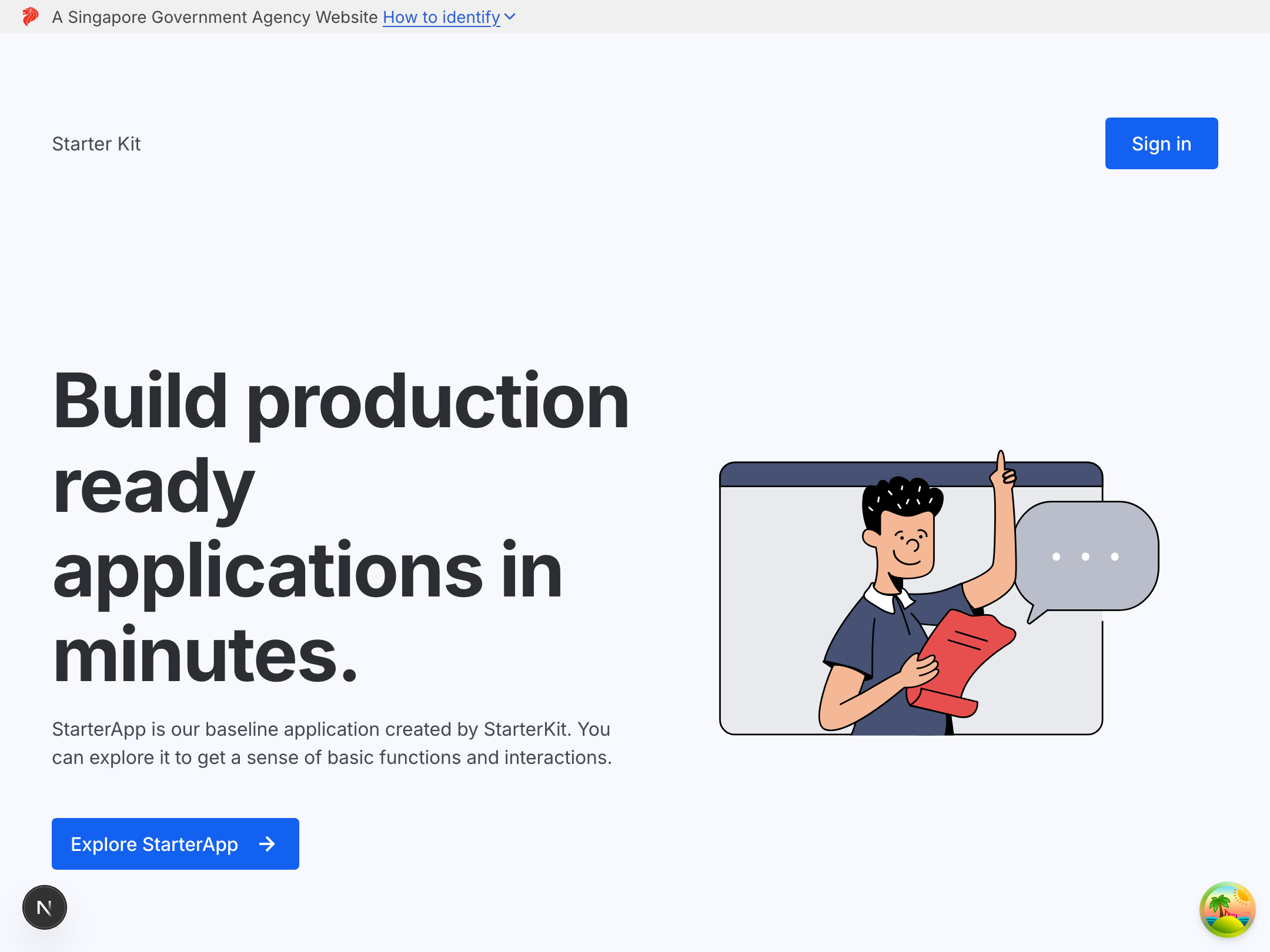Click the government agency banner text
The image size is (1270, 952).
click(214, 17)
